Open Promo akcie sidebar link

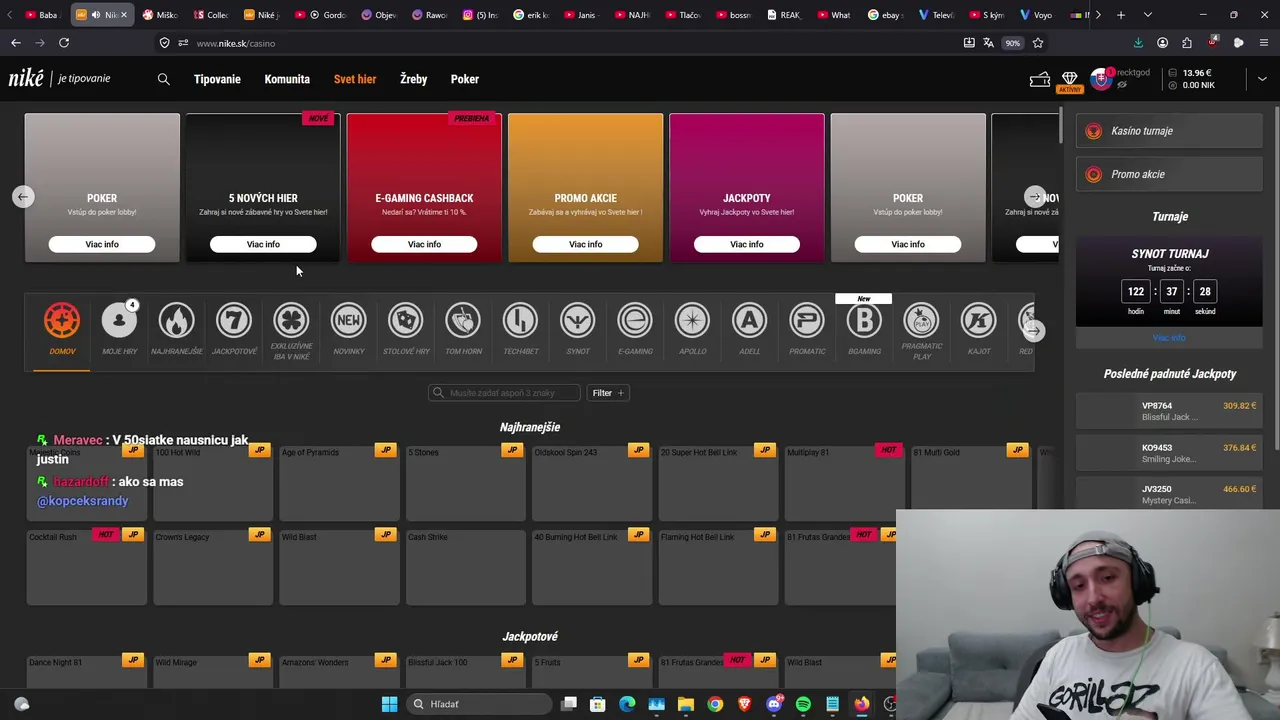pyautogui.click(x=1169, y=174)
